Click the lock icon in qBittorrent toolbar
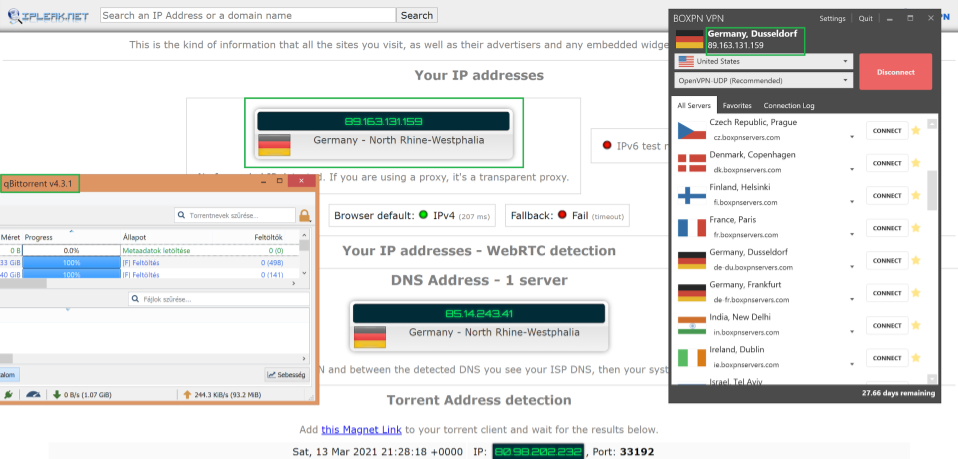This screenshot has width=958, height=459. pyautogui.click(x=305, y=216)
